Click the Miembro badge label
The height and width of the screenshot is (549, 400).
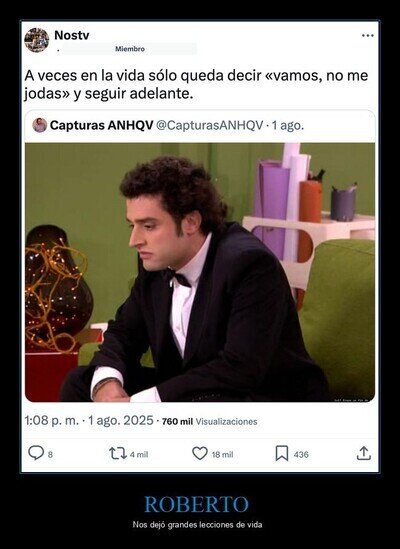tap(130, 49)
